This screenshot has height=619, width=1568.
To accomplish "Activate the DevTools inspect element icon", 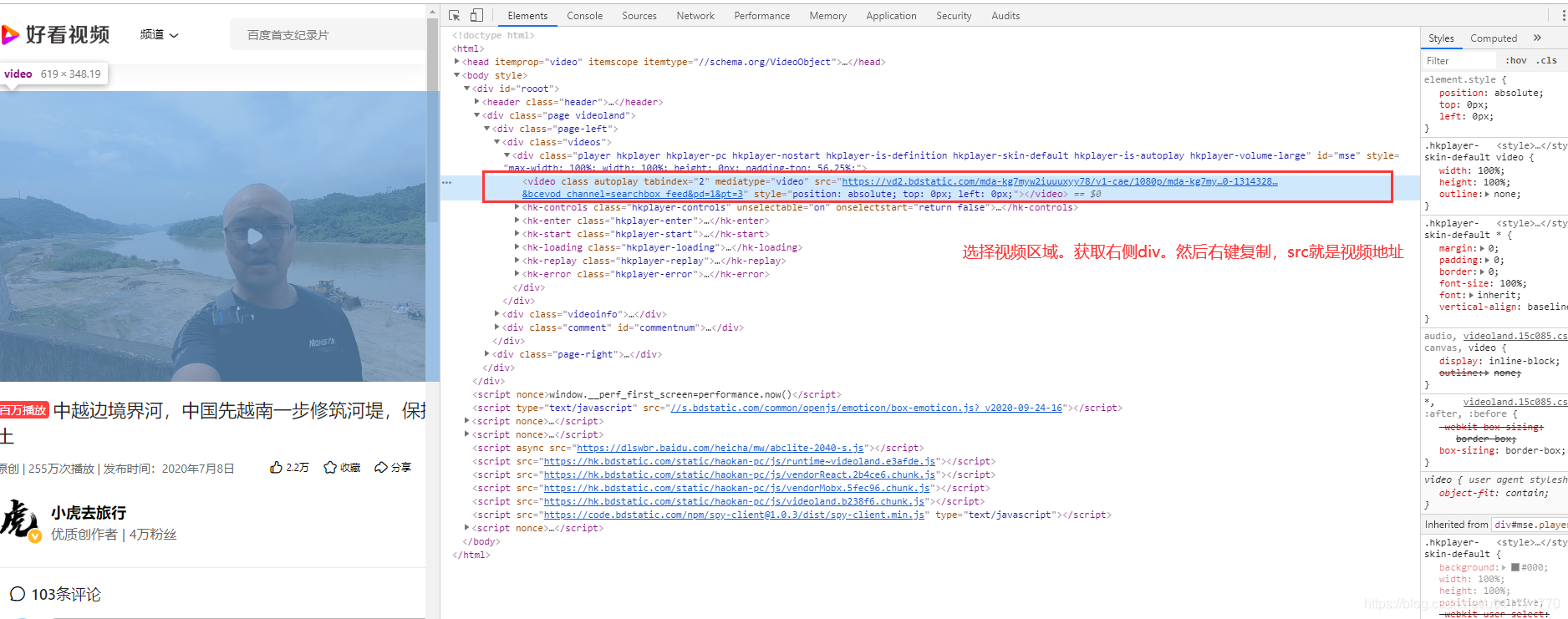I will tap(455, 15).
